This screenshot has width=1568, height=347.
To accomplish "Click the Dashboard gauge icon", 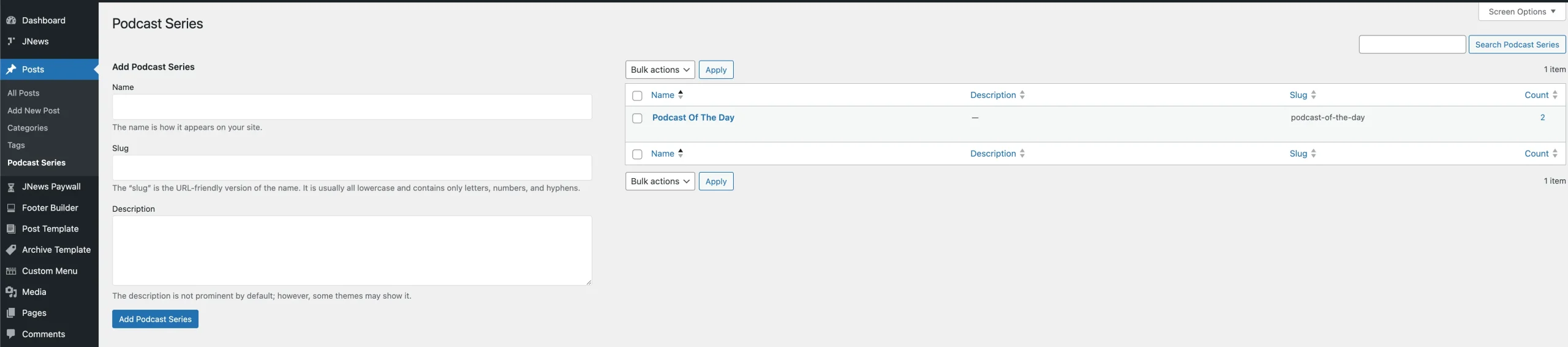I will 11,20.
